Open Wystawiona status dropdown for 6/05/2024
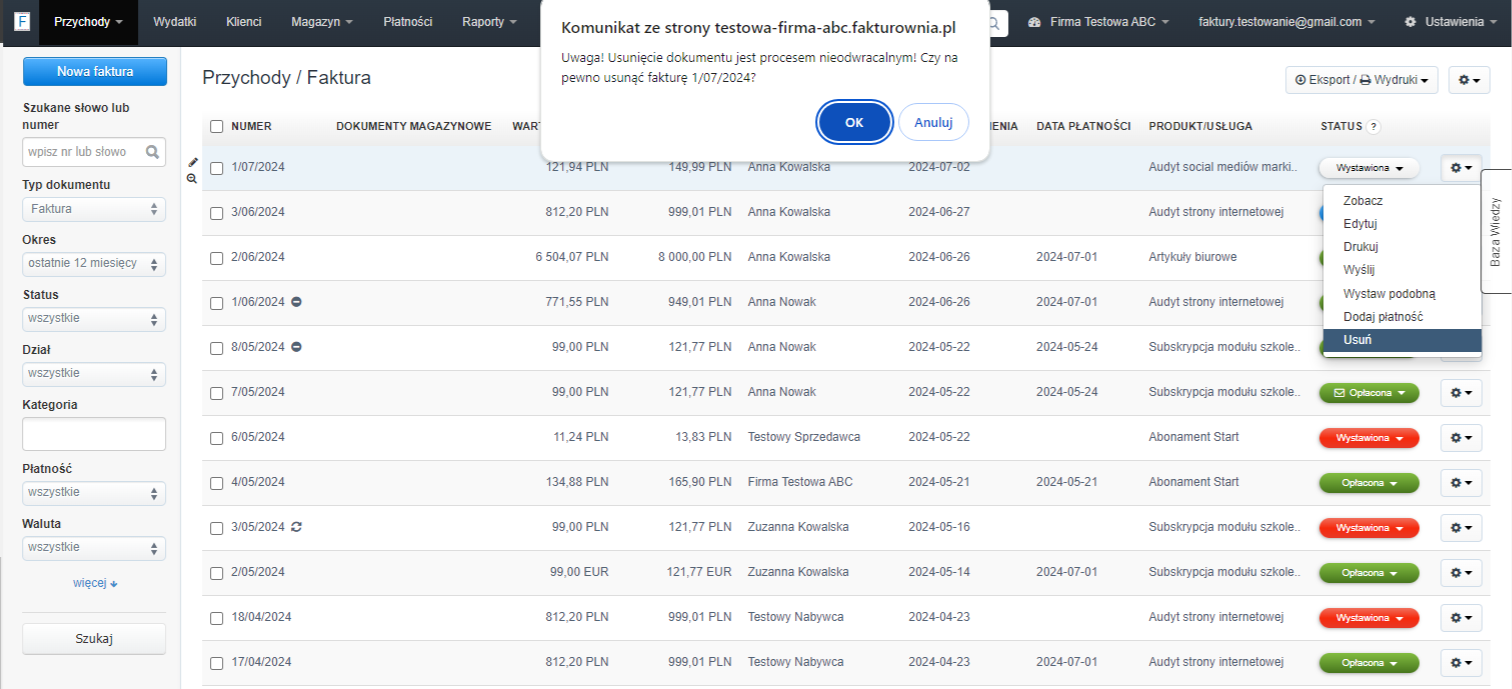Image resolution: width=1512 pixels, height=689 pixels. point(1369,438)
